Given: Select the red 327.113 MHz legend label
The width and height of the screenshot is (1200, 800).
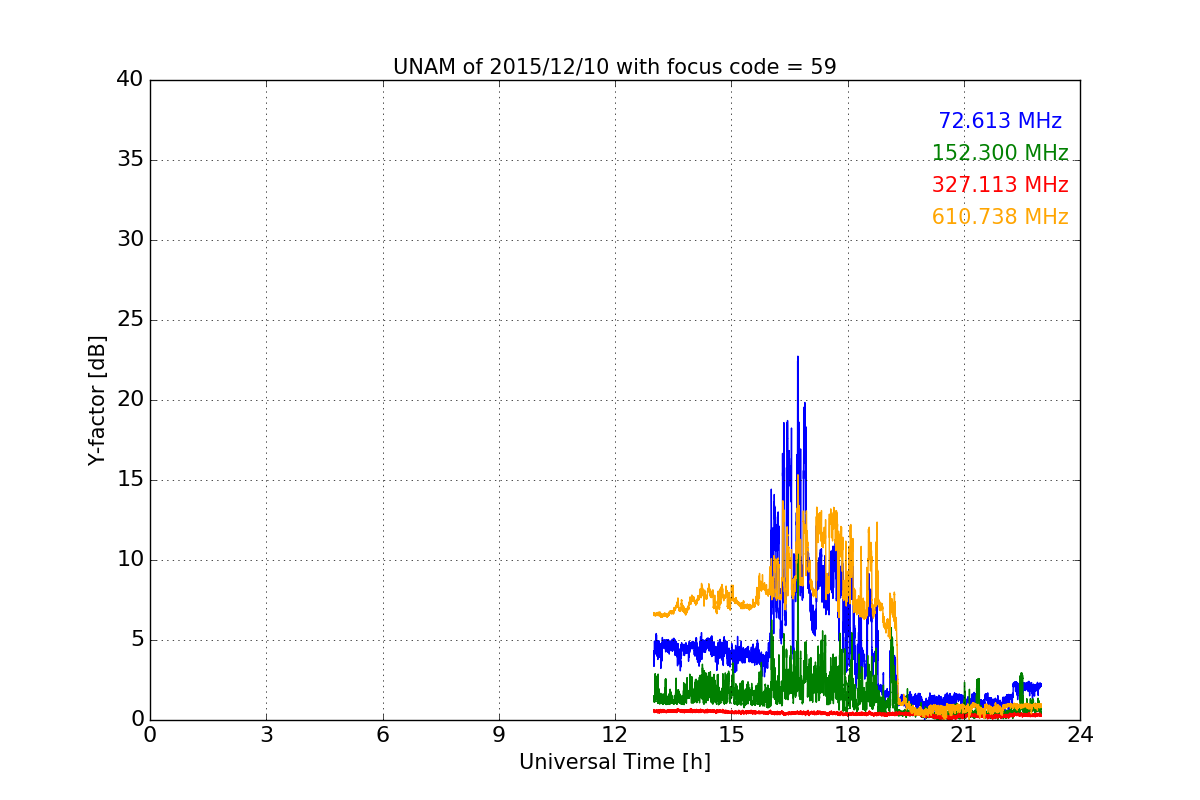Looking at the screenshot, I should [x=1000, y=185].
